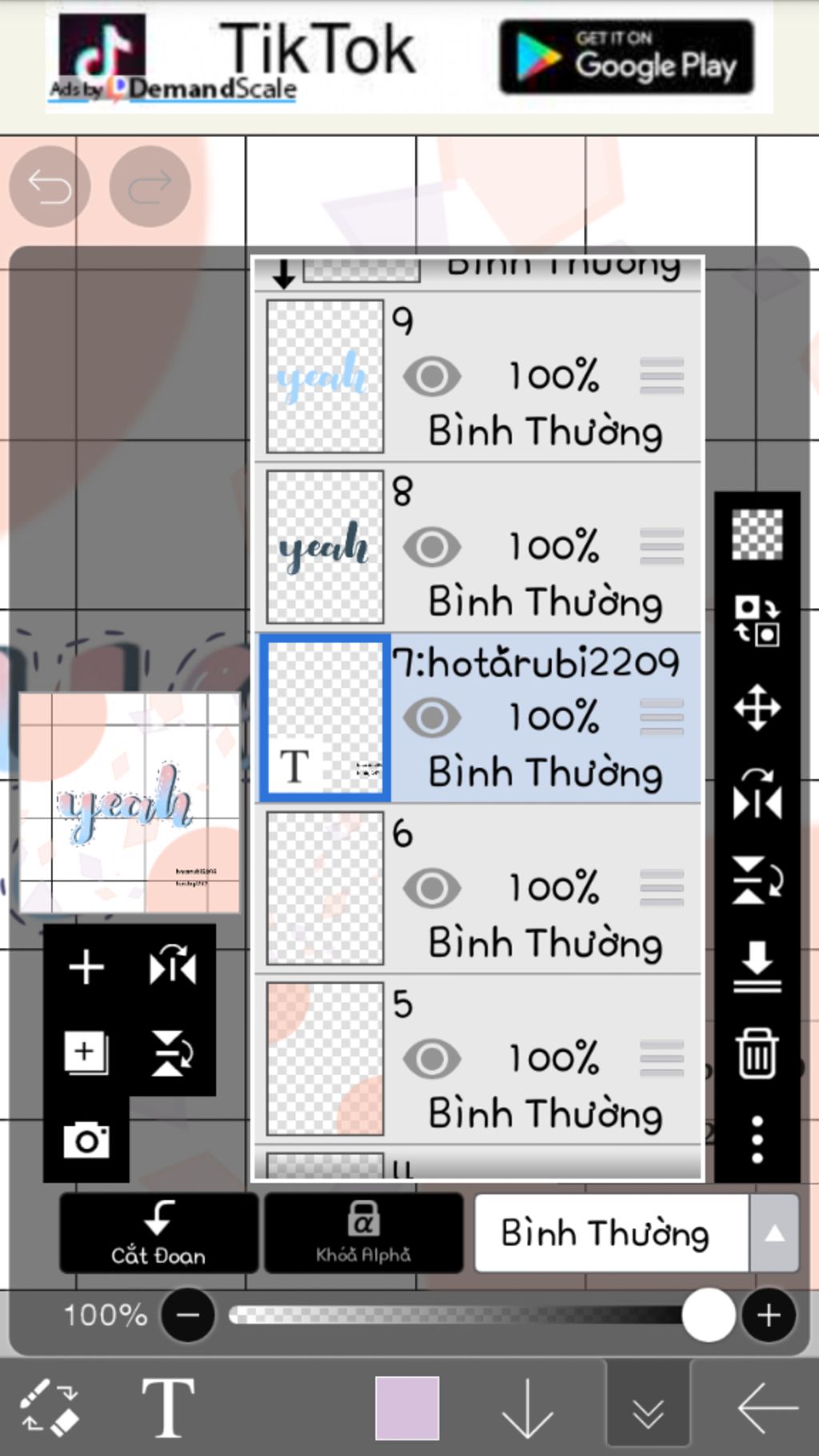Open camera icon to import photo
The height and width of the screenshot is (1456, 819).
(x=86, y=1139)
